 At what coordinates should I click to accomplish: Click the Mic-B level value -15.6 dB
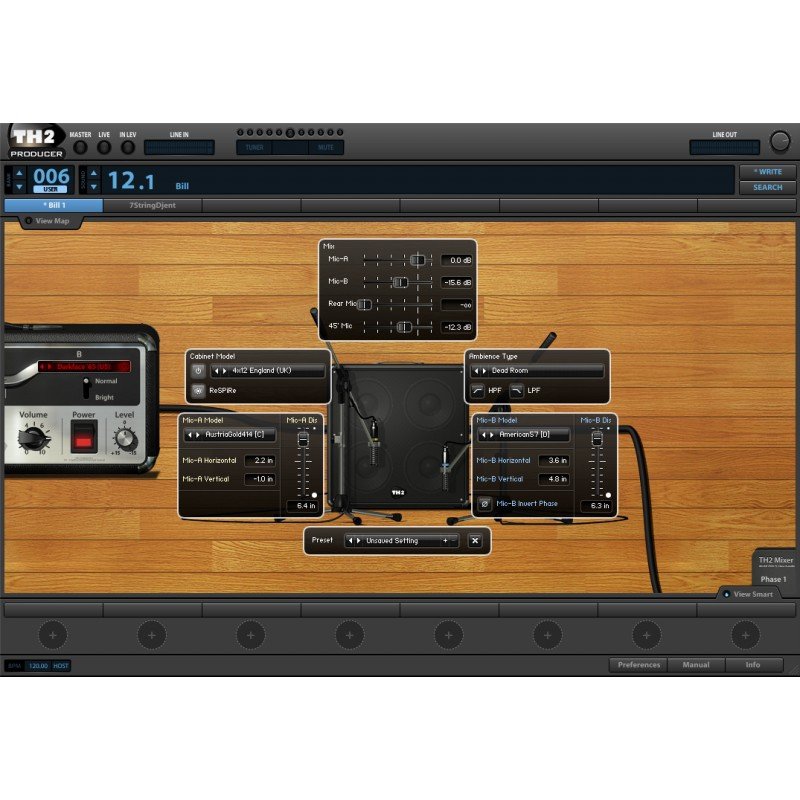click(x=457, y=282)
